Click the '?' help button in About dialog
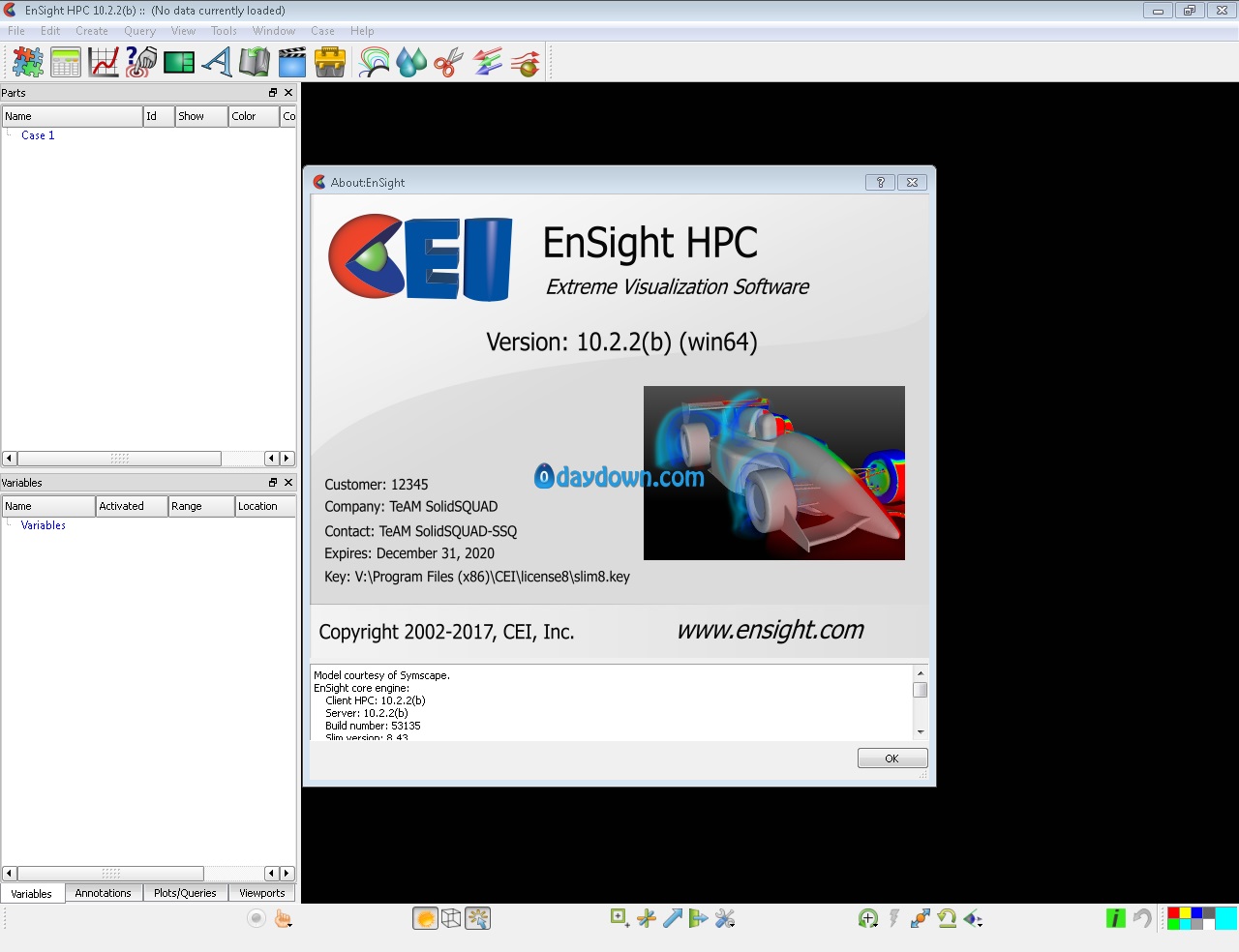The width and height of the screenshot is (1239, 952). click(x=880, y=182)
